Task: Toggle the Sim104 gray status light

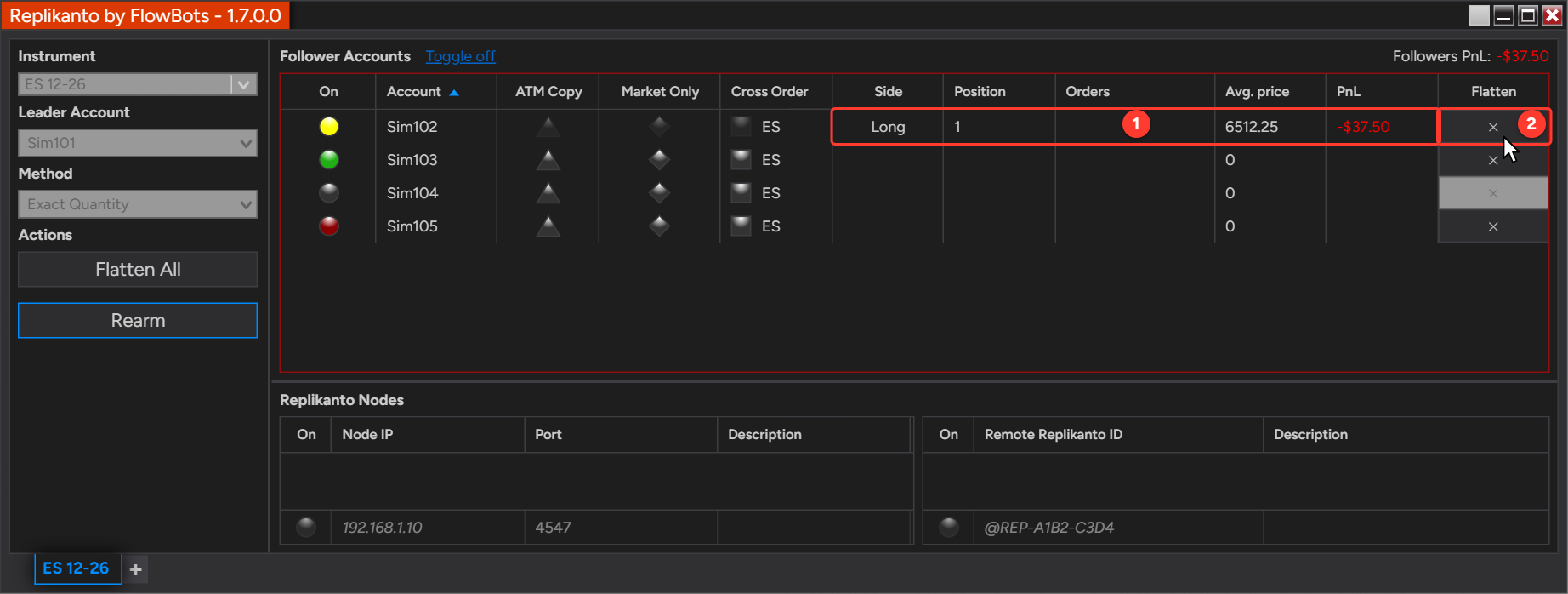Action: pos(328,193)
